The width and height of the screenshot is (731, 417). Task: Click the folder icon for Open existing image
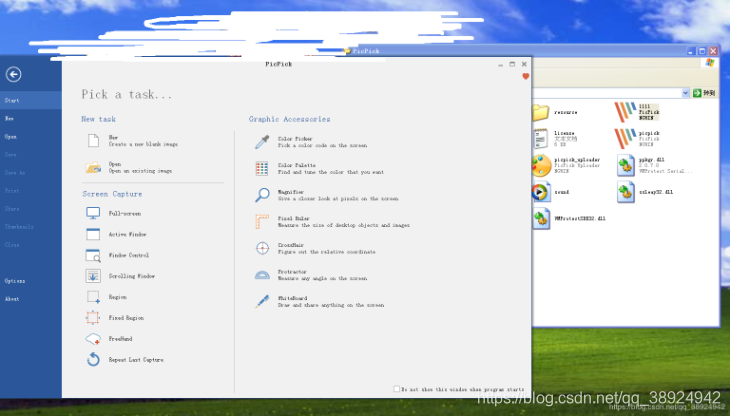pos(93,167)
